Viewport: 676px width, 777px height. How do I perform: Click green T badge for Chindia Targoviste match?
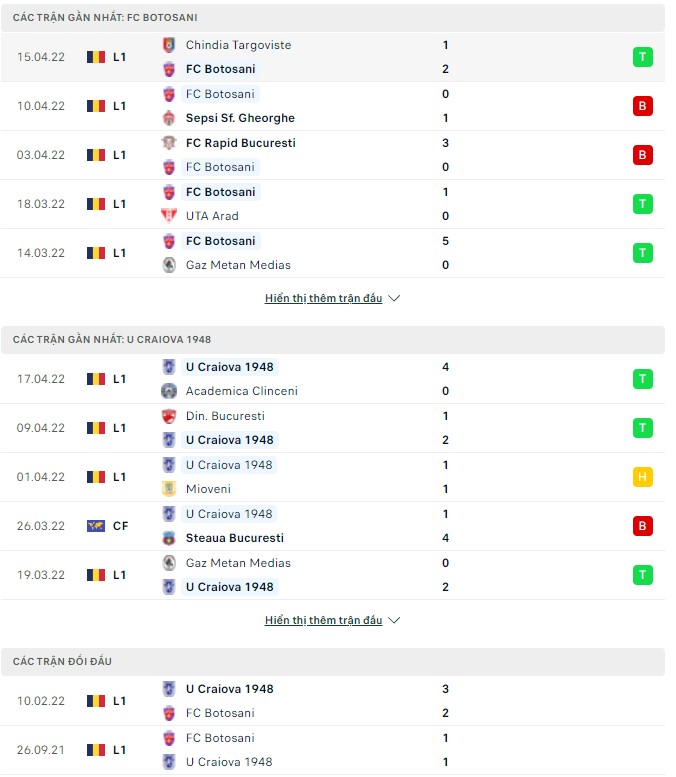[x=642, y=57]
